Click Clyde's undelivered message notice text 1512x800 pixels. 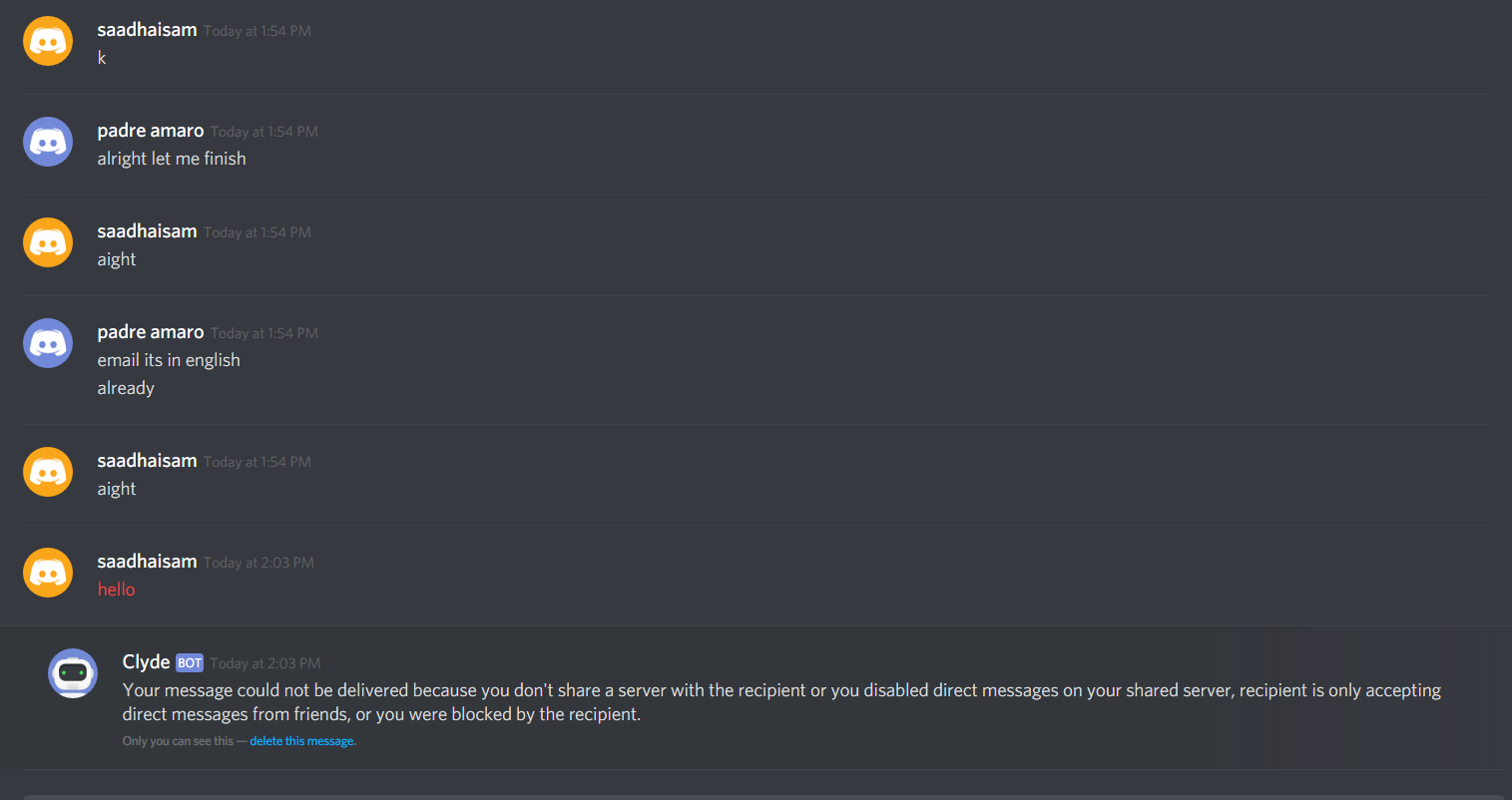[x=781, y=702]
